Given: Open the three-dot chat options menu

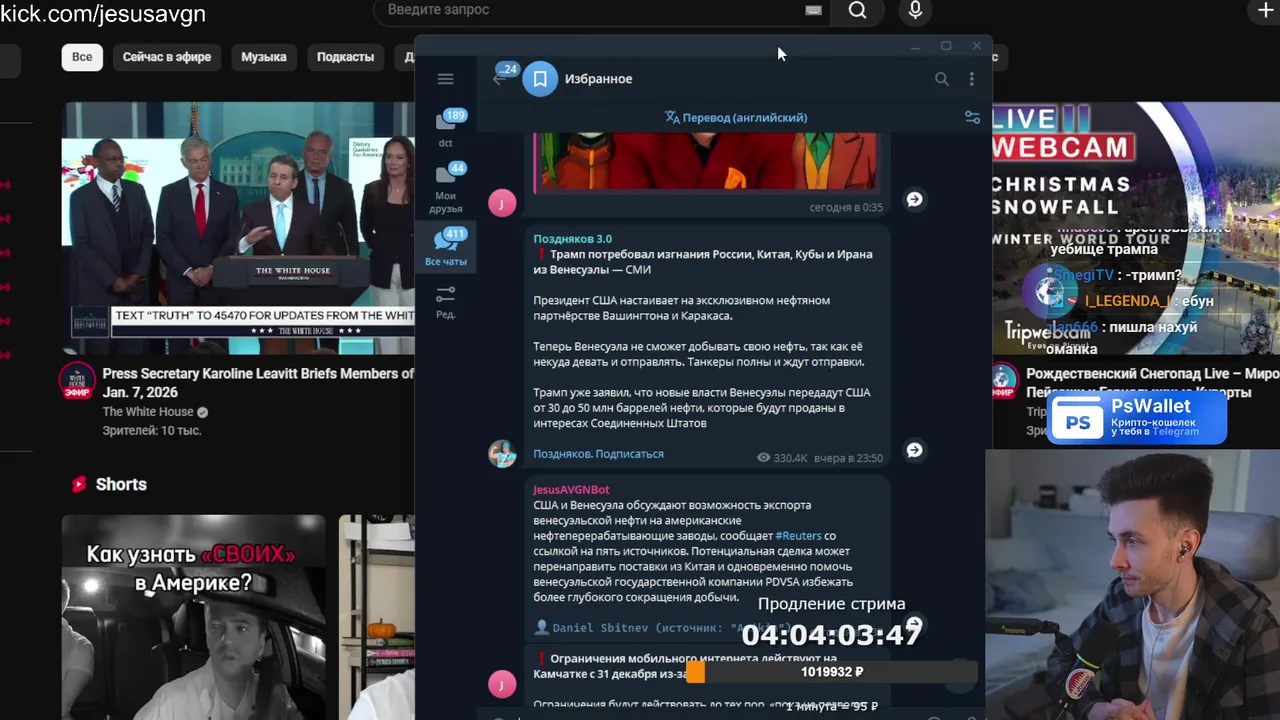Looking at the screenshot, I should [971, 79].
